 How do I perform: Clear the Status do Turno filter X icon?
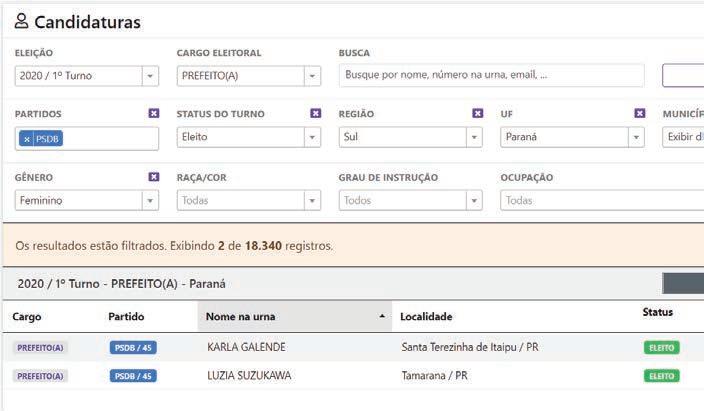pos(315,114)
